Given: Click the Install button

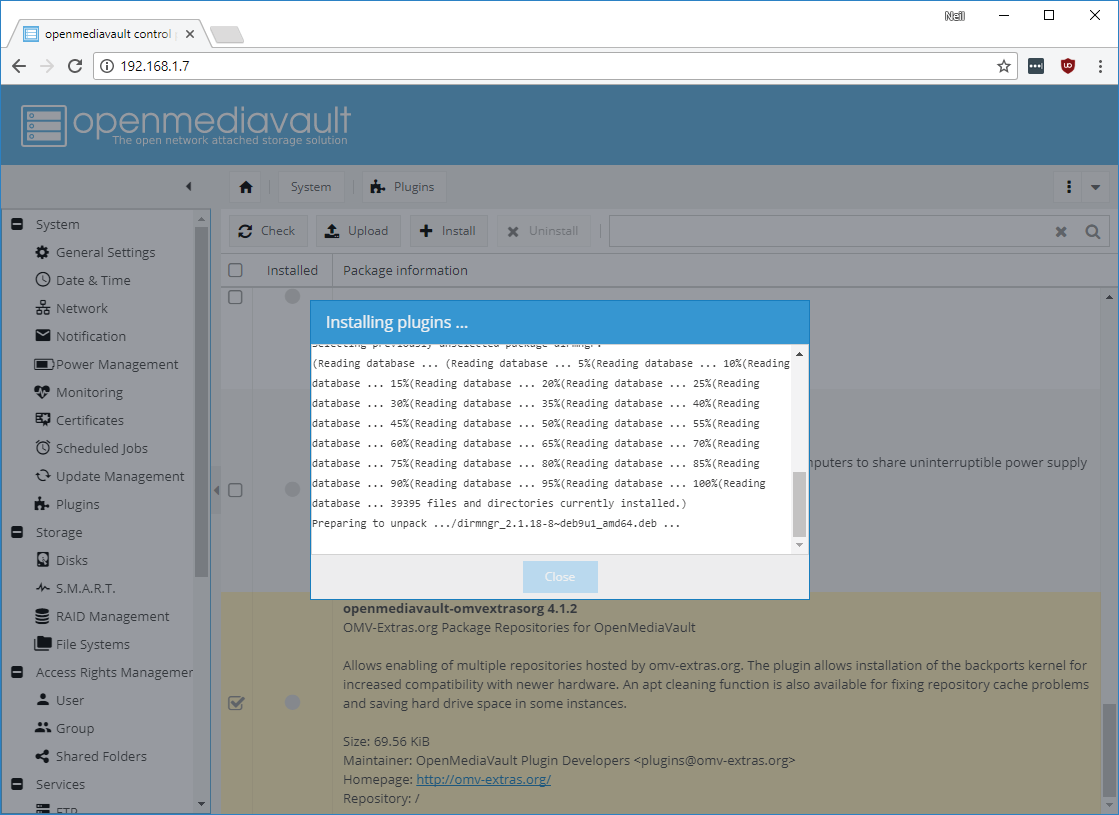Looking at the screenshot, I should click(x=449, y=231).
